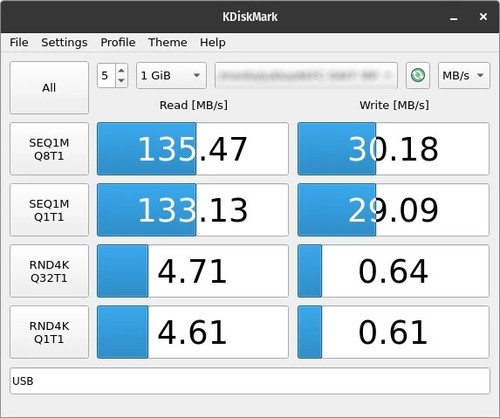Start the RND4K Q32T1 test
The width and height of the screenshot is (500, 418).
(x=49, y=271)
